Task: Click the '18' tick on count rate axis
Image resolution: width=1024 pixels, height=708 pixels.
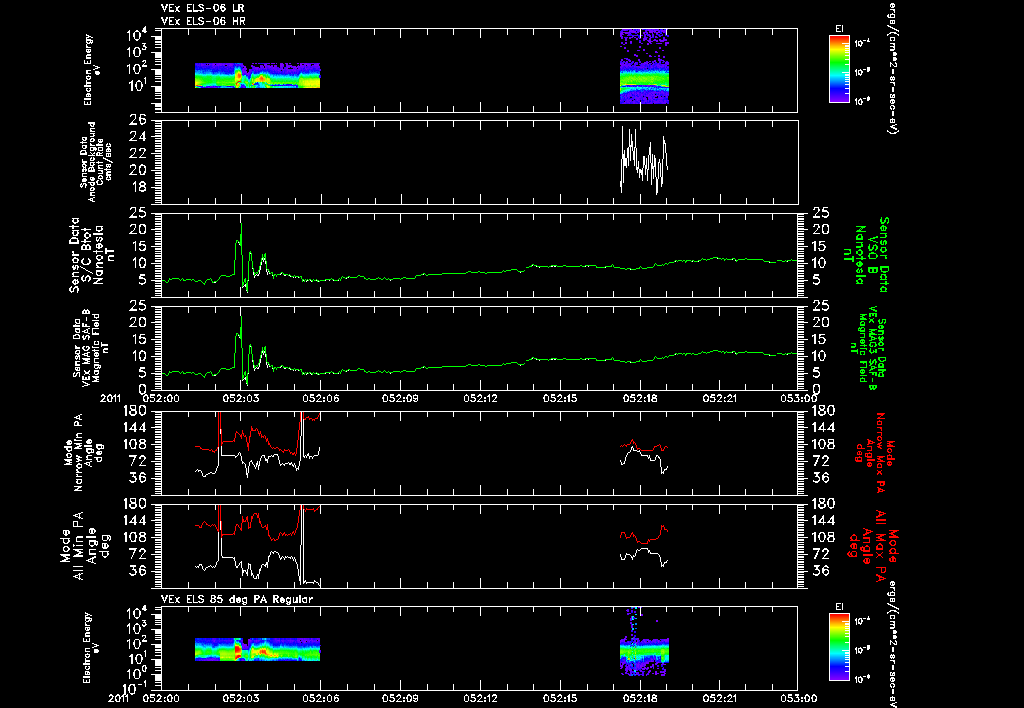Action: (x=139, y=187)
